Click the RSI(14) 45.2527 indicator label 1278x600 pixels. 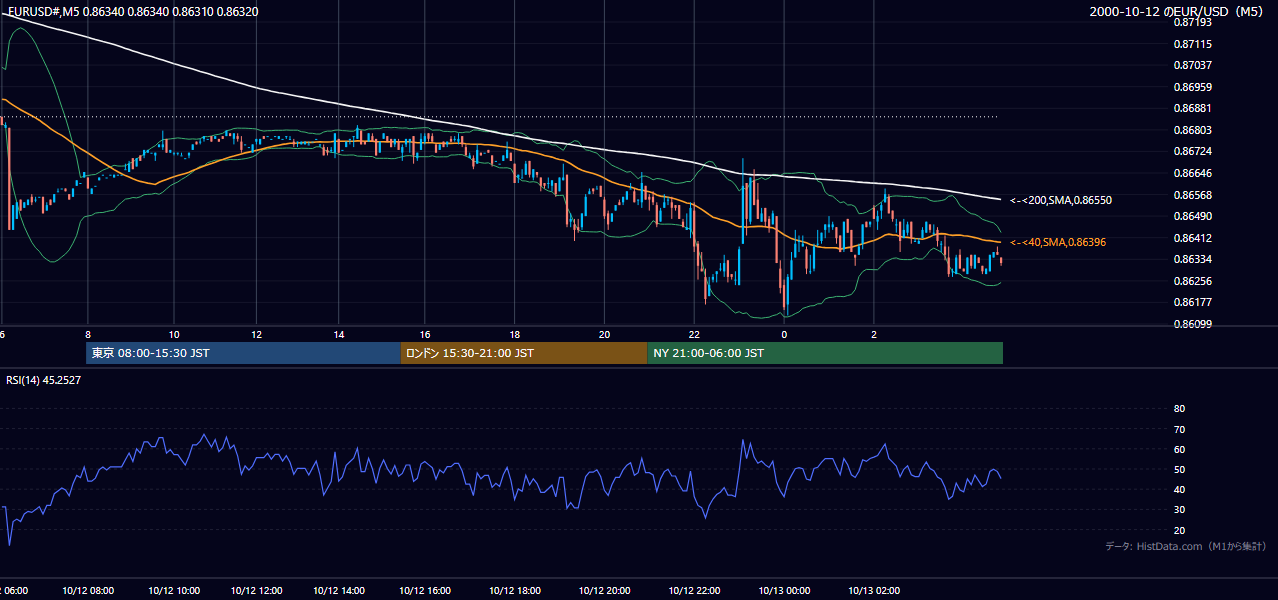[x=44, y=380]
